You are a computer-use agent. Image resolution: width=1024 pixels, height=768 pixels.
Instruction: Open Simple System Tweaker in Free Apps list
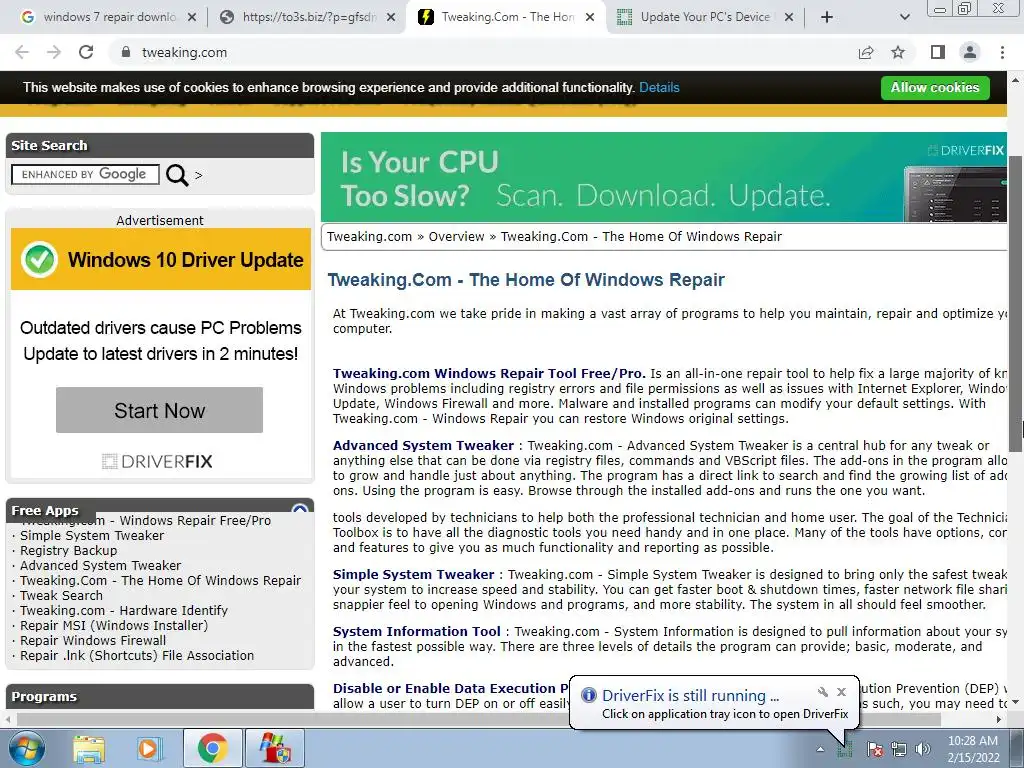click(92, 536)
